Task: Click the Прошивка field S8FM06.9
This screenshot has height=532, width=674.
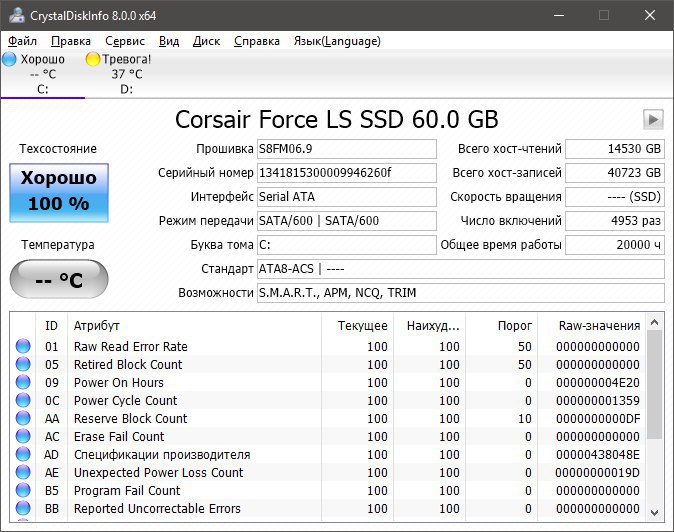Action: click(347, 149)
